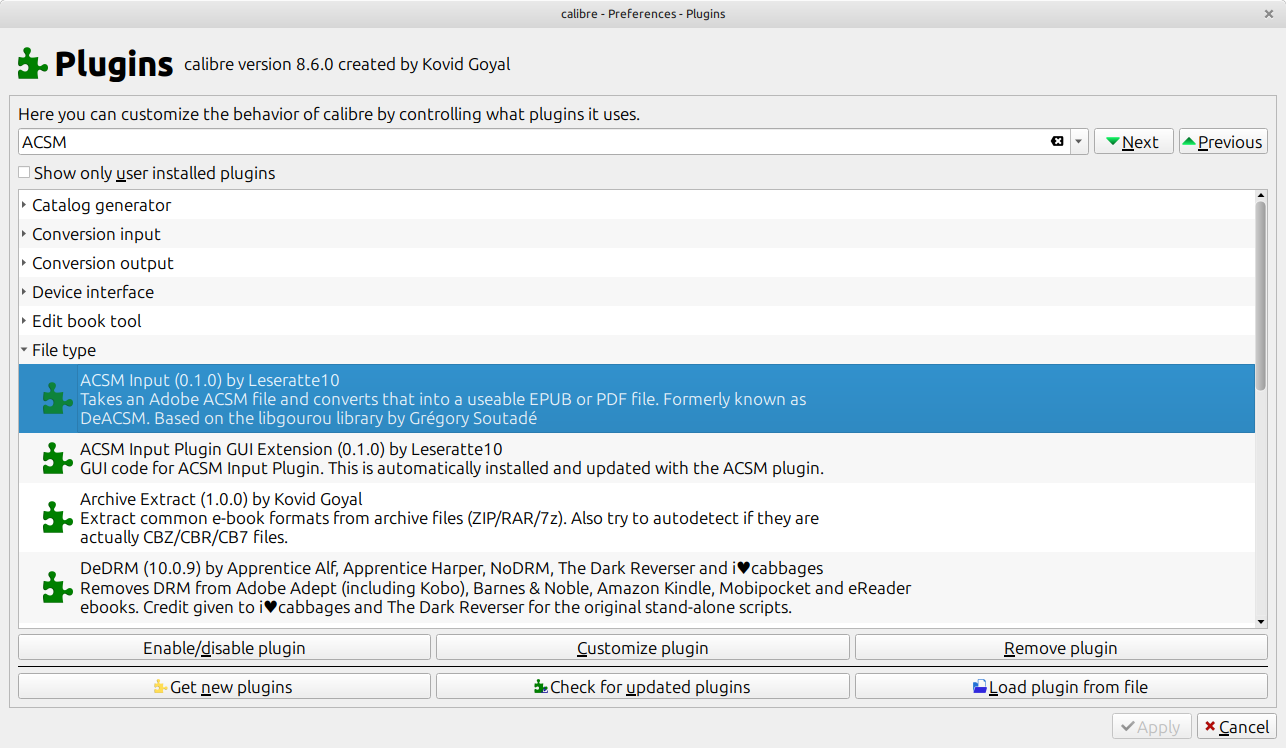Select the Archive Extract (1.0.0) plugin row
This screenshot has height=748, width=1286.
click(636, 518)
